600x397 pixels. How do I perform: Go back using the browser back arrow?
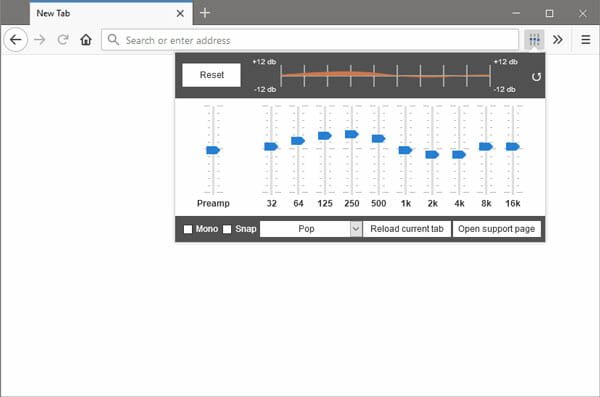pyautogui.click(x=16, y=39)
